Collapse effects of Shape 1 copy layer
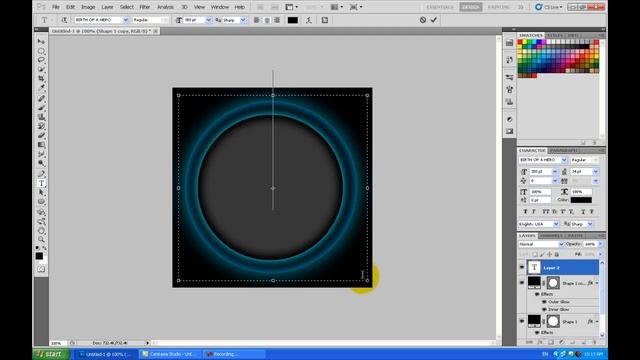The height and width of the screenshot is (360, 640). coord(597,282)
